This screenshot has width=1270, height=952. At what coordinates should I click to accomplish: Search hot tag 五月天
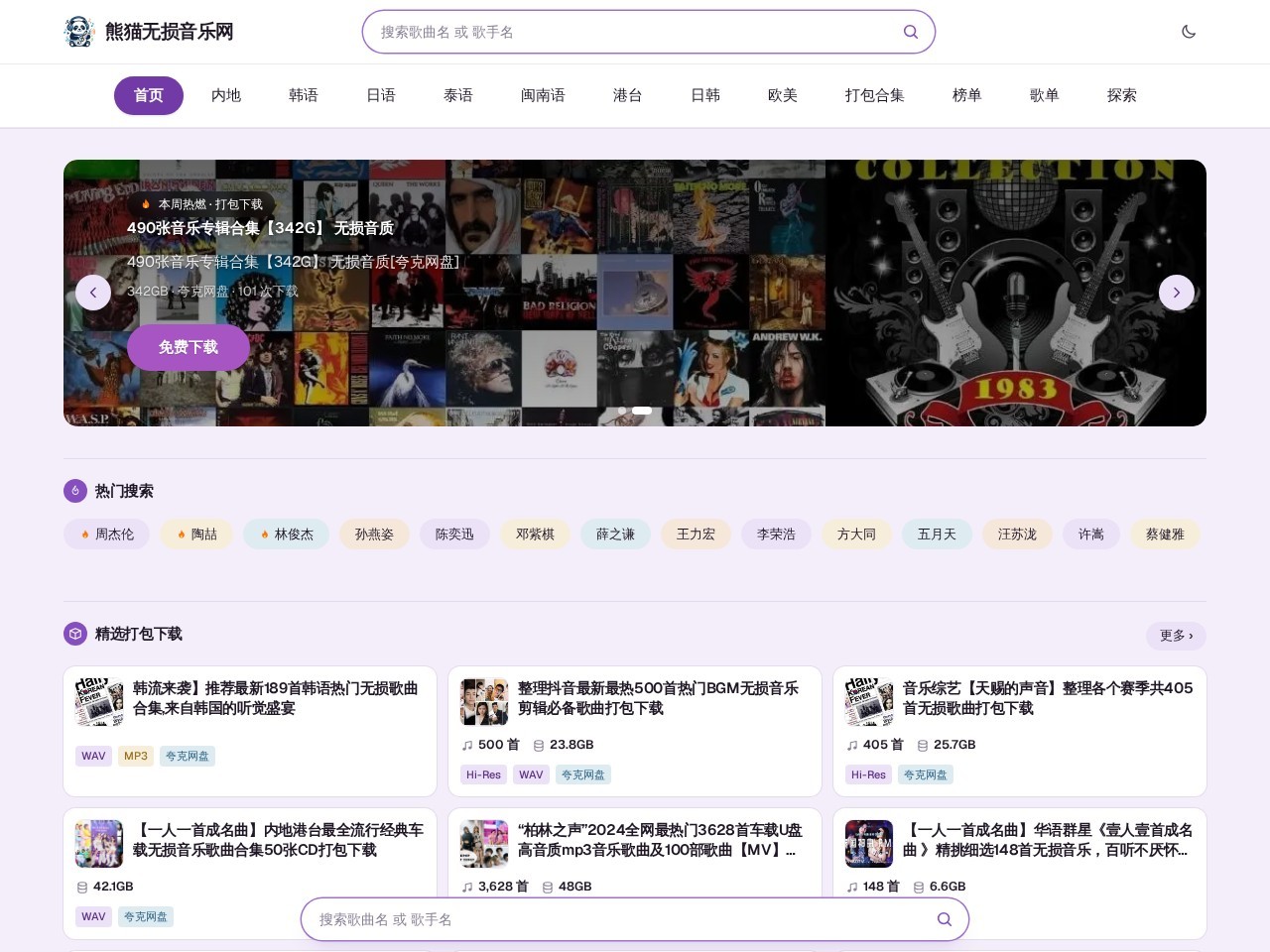[937, 534]
